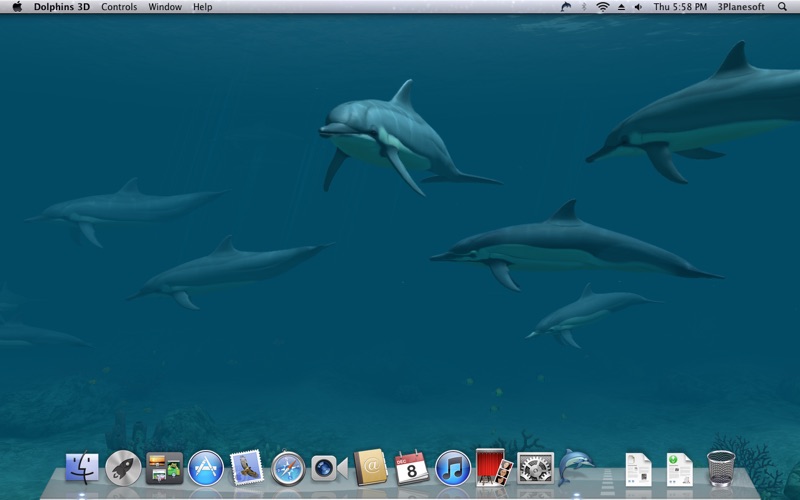800x500 pixels.
Task: Open the first document stack in dock
Action: (639, 469)
